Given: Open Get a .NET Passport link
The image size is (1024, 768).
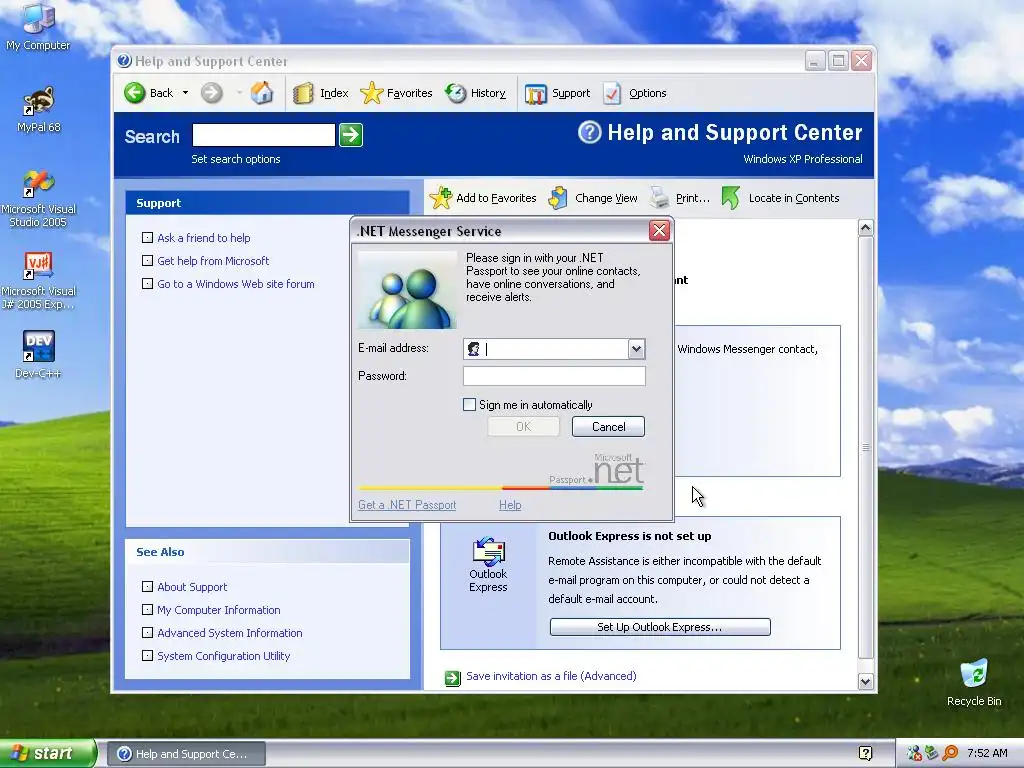Looking at the screenshot, I should pos(407,504).
